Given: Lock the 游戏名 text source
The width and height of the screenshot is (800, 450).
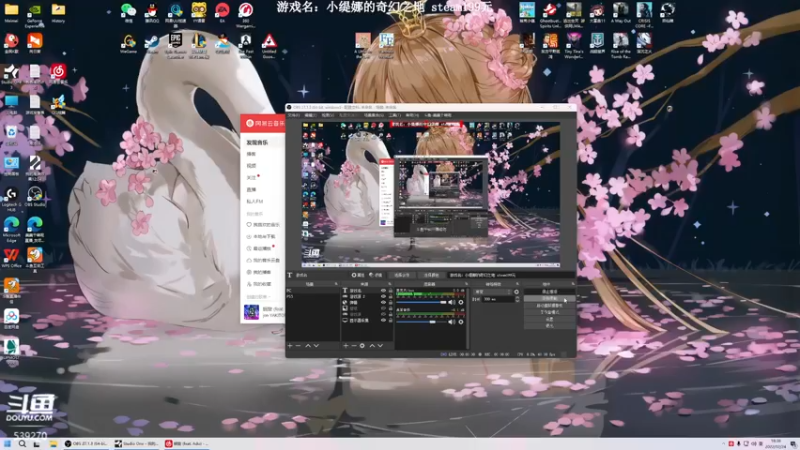Looking at the screenshot, I should tap(390, 290).
